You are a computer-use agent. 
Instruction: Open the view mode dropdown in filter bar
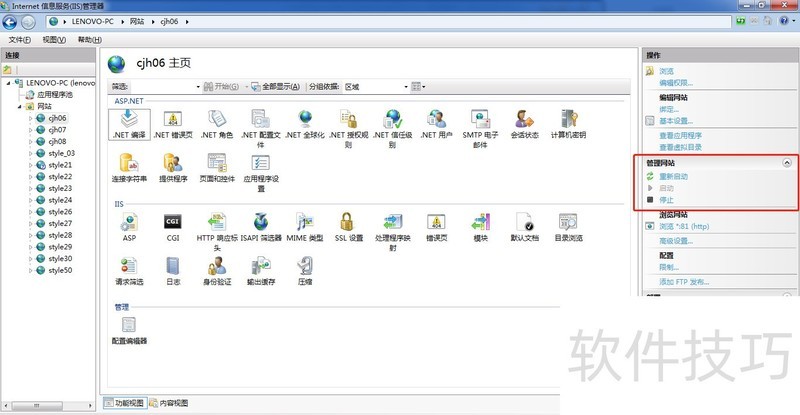tap(418, 87)
